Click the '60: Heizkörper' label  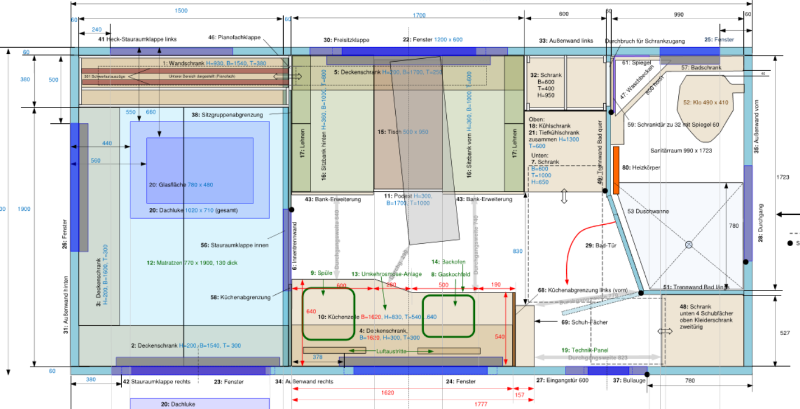[x=641, y=167]
